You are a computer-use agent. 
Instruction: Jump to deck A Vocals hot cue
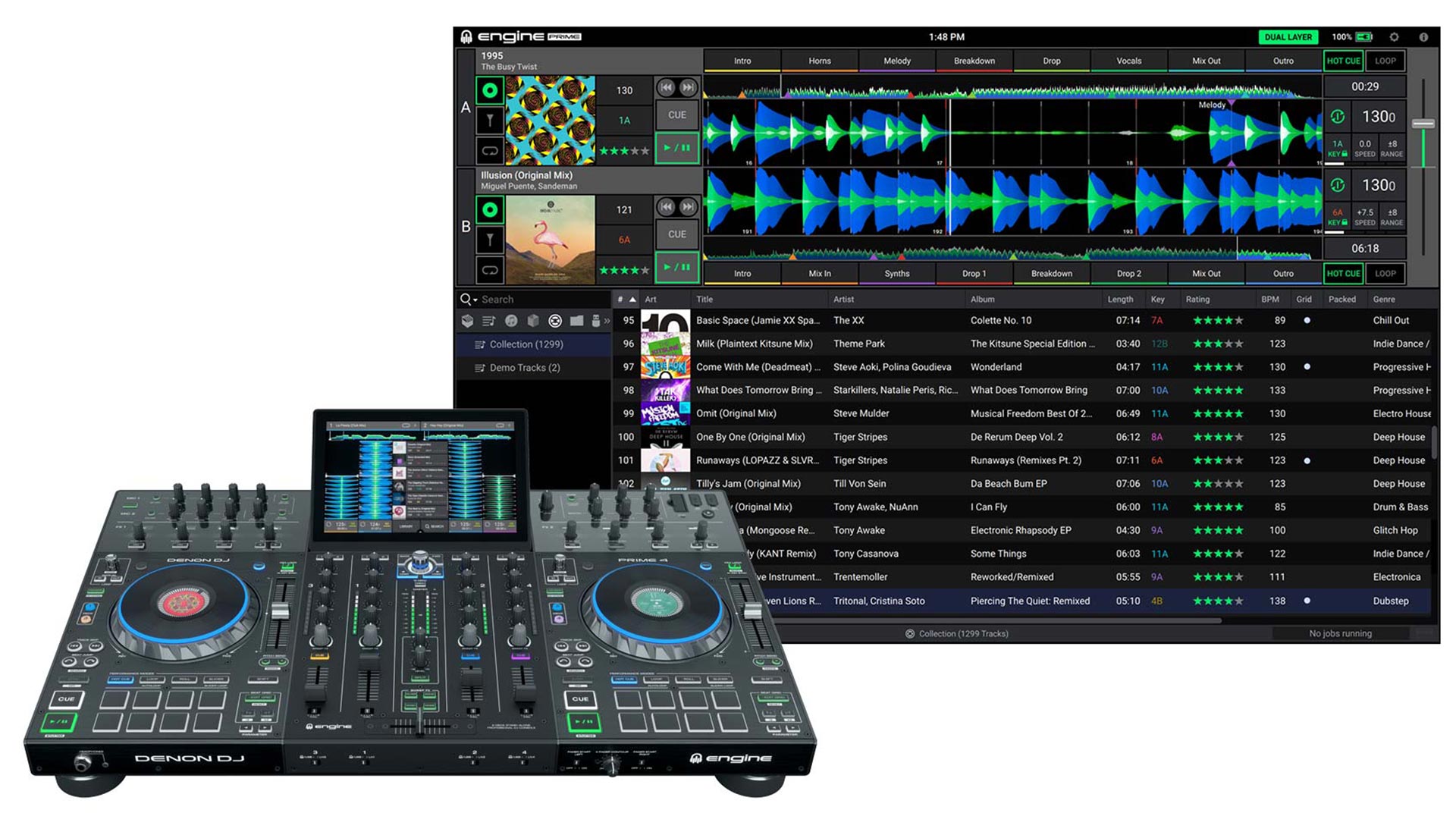[x=1129, y=61]
